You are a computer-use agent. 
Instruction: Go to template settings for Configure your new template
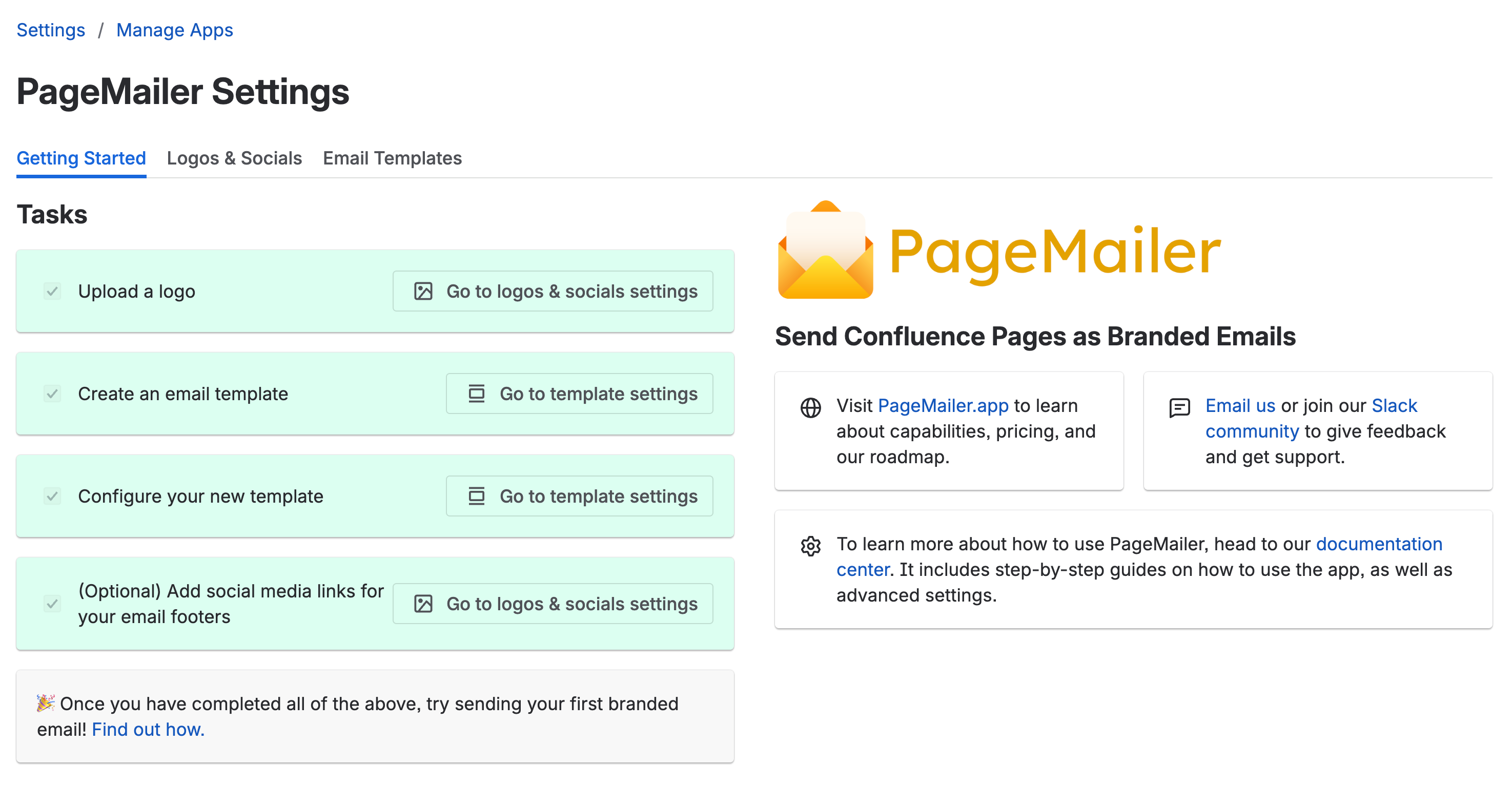579,496
